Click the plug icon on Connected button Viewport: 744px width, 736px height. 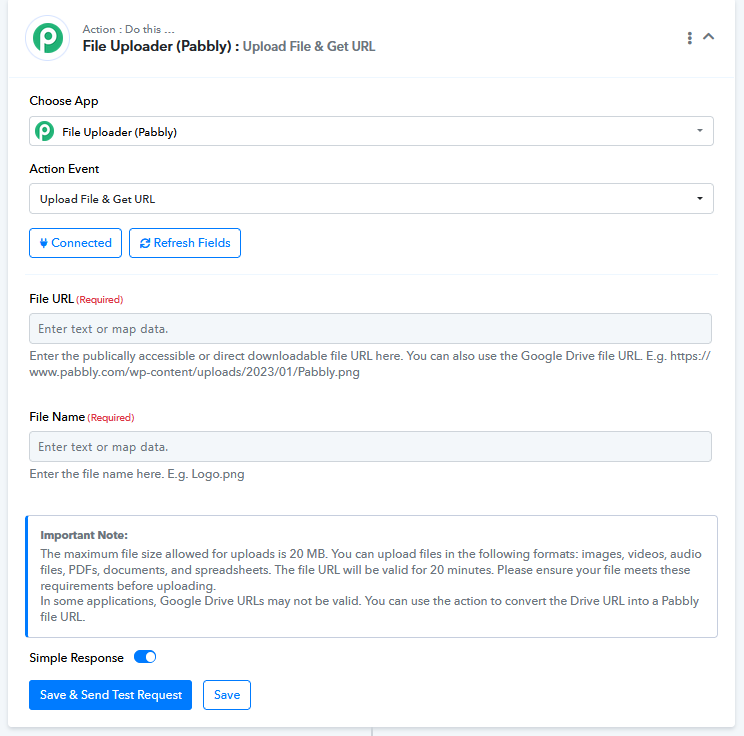coord(44,243)
